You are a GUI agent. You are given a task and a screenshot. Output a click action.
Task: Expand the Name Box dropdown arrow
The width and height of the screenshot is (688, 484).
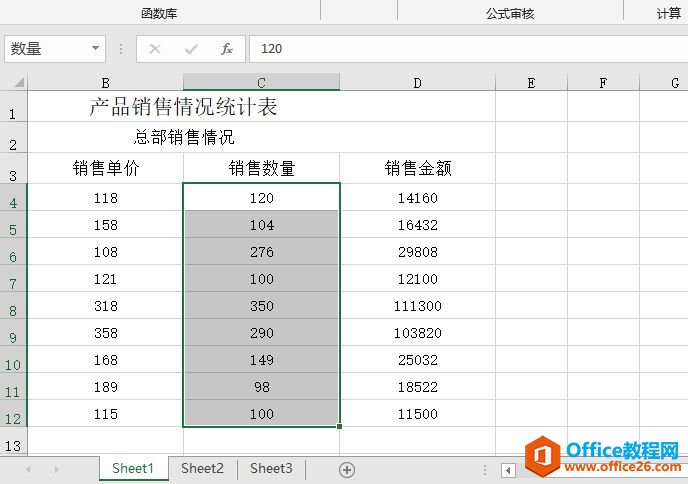point(95,48)
